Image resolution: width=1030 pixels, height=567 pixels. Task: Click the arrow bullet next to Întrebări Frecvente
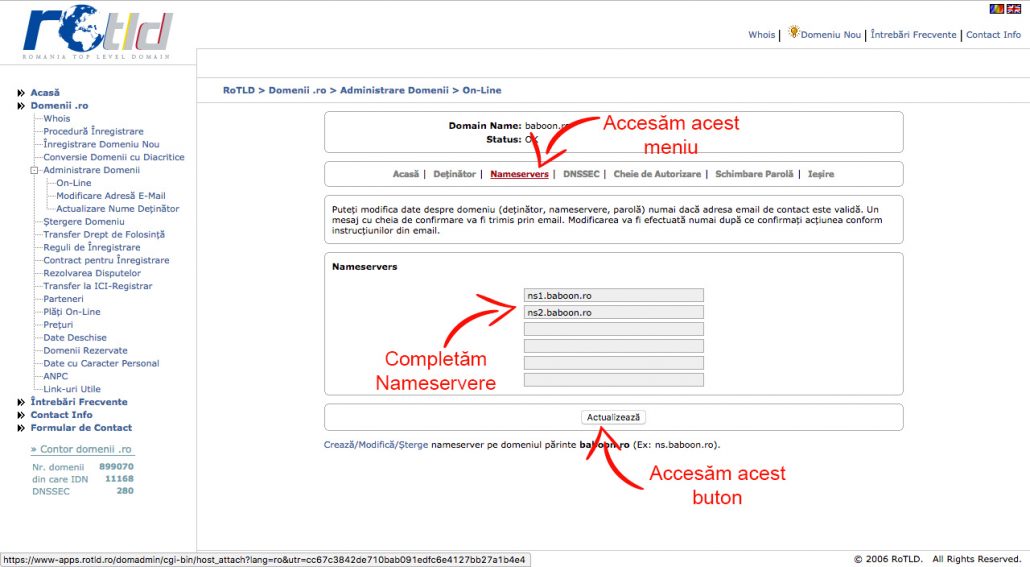pos(21,402)
